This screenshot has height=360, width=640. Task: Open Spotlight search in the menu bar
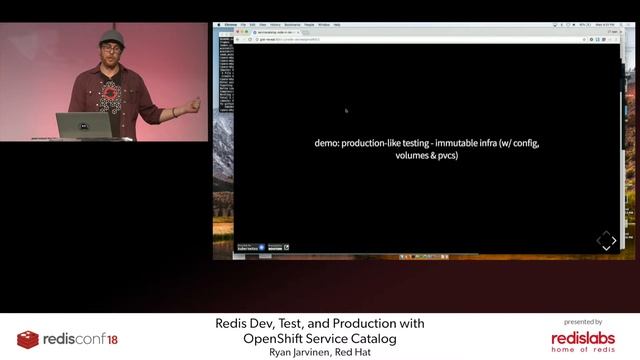[621, 25]
